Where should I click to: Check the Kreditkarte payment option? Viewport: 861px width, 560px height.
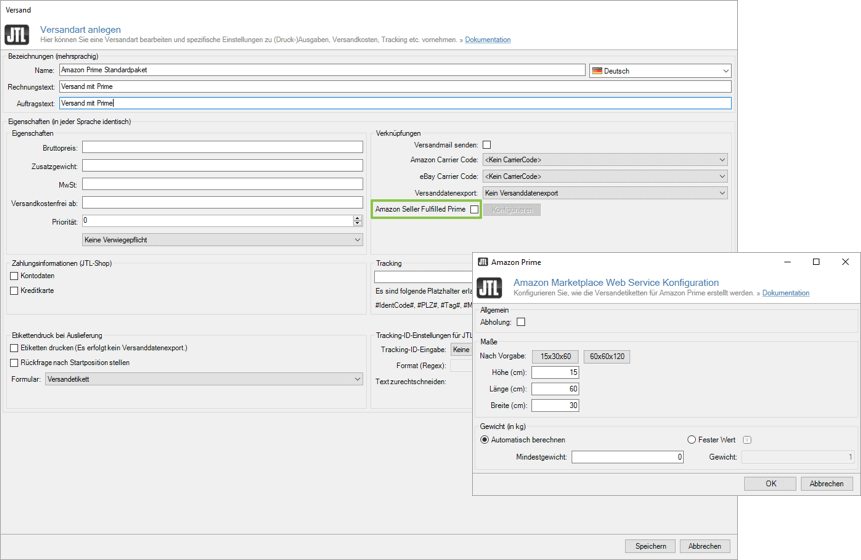(x=14, y=291)
